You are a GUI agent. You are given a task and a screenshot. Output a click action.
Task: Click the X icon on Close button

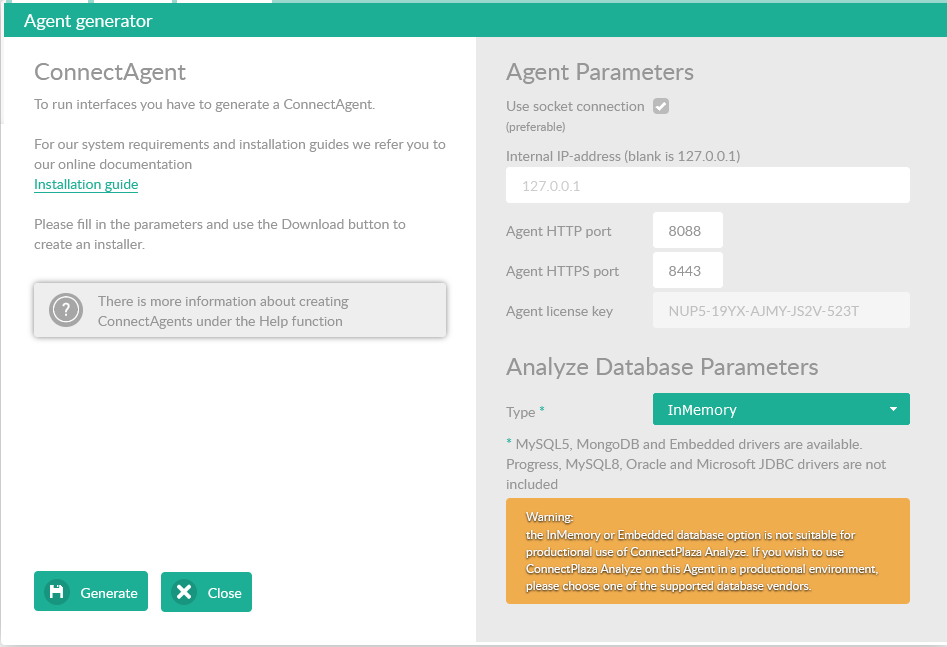pyautogui.click(x=184, y=591)
